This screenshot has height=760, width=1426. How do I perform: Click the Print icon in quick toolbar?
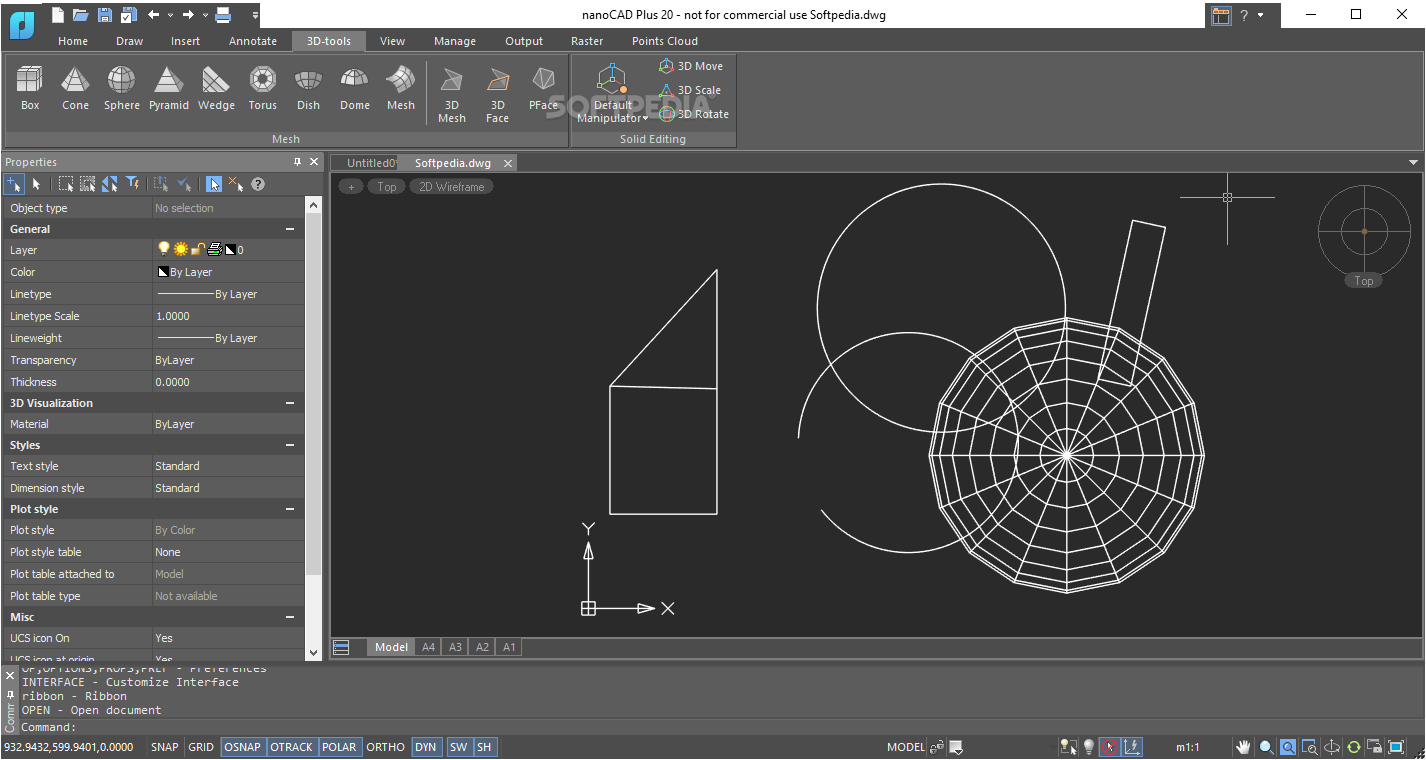(x=223, y=15)
